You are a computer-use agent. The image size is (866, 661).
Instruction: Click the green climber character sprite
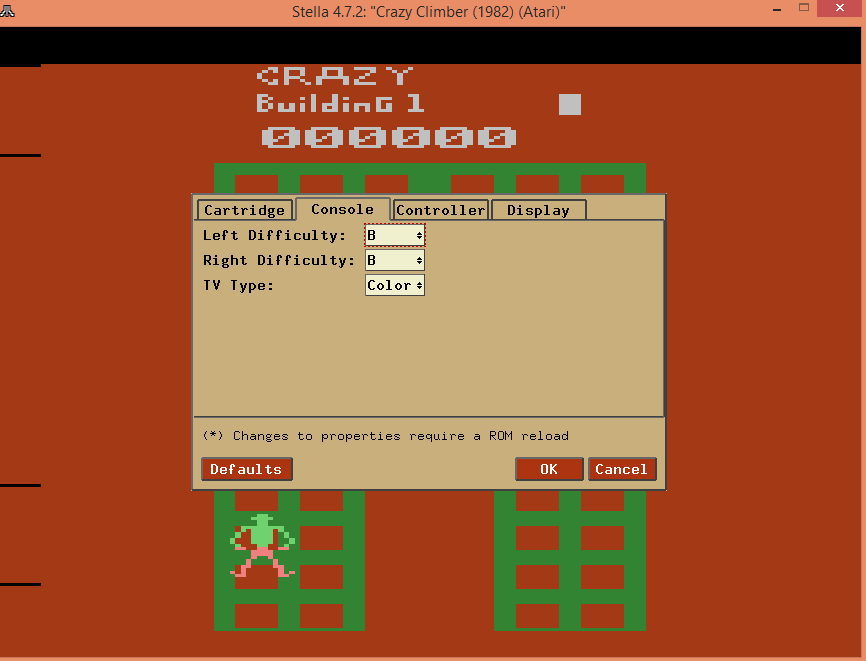[x=262, y=545]
